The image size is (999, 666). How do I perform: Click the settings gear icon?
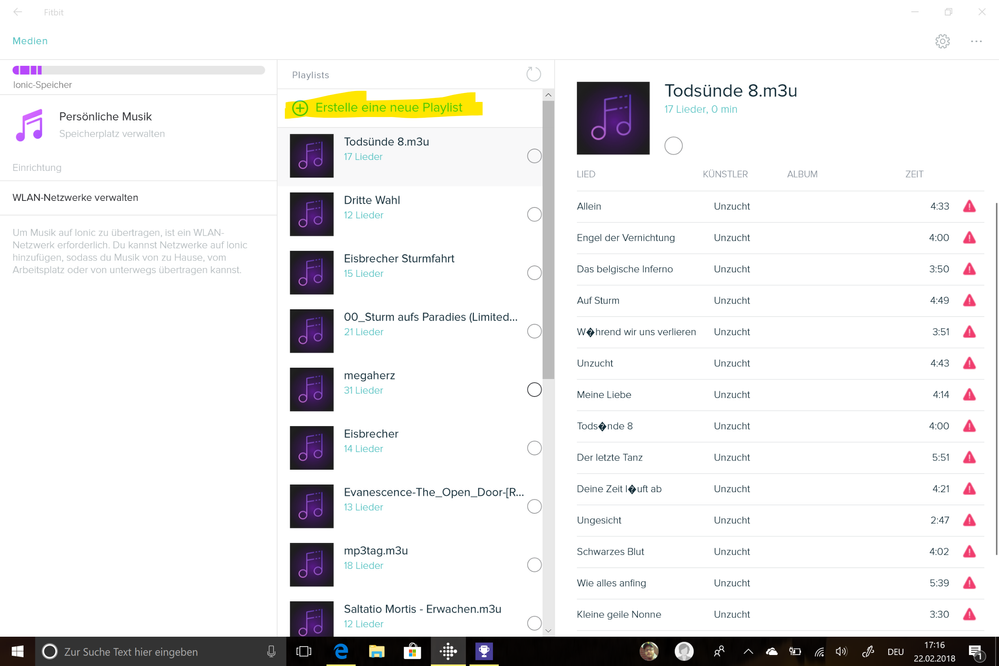tap(942, 41)
